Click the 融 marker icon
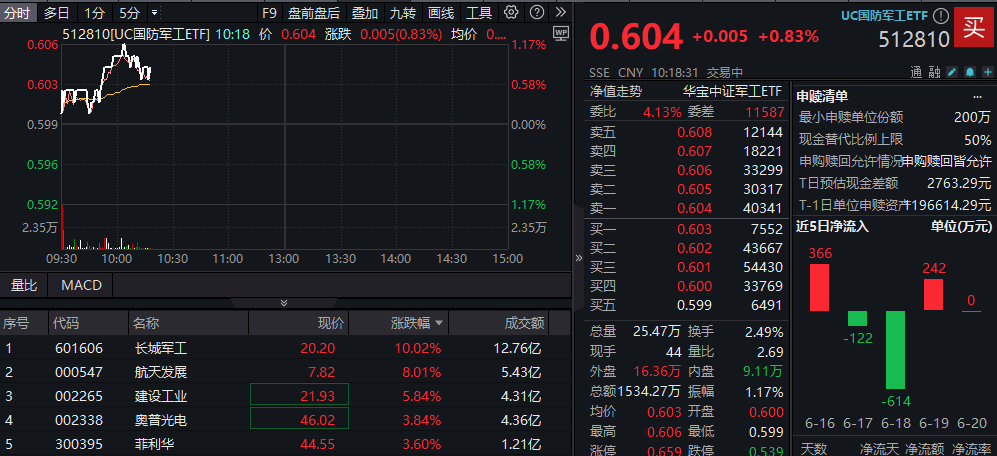 coord(934,73)
